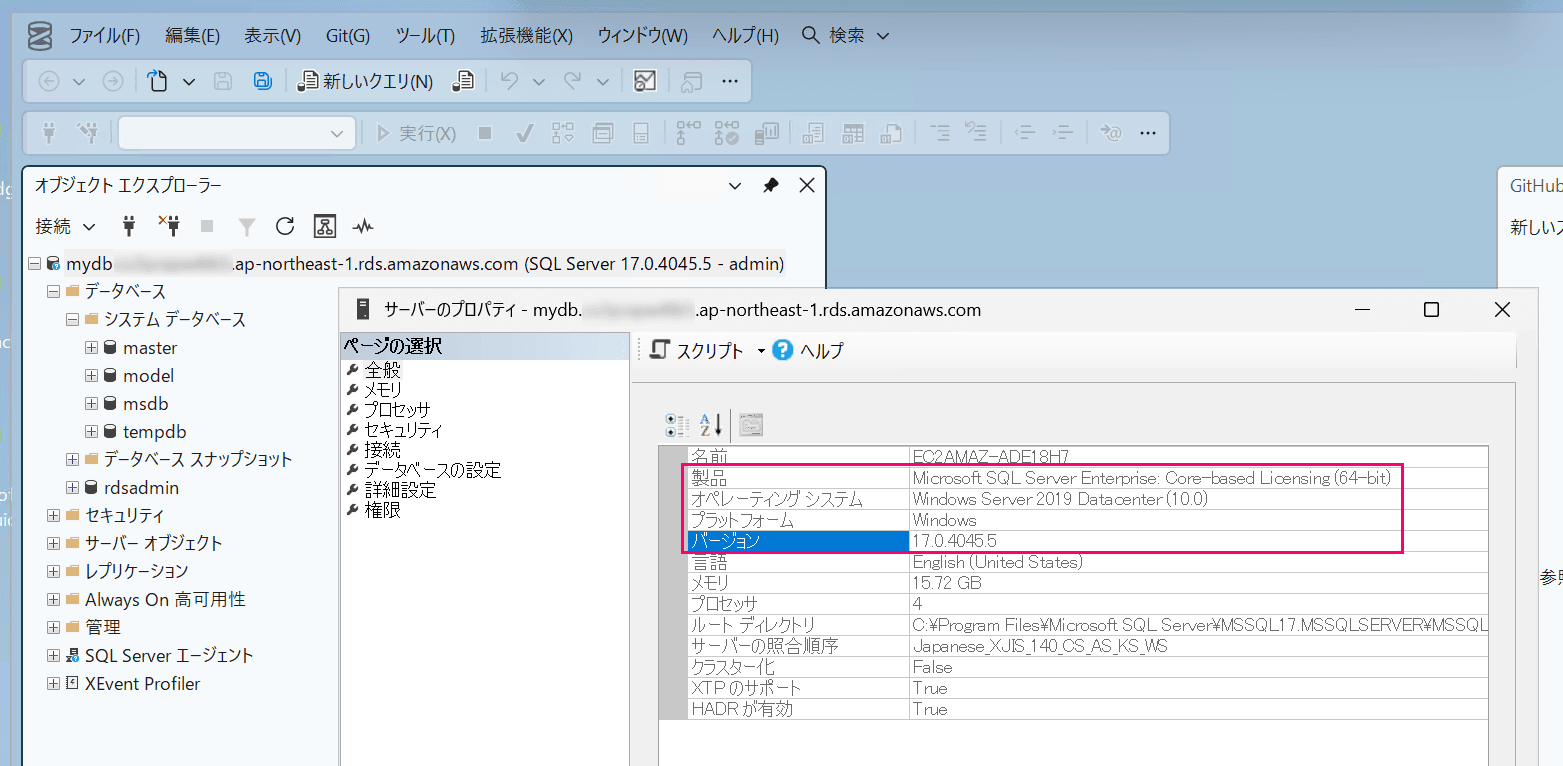Expand the master database node
1563x766 pixels.
click(91, 348)
